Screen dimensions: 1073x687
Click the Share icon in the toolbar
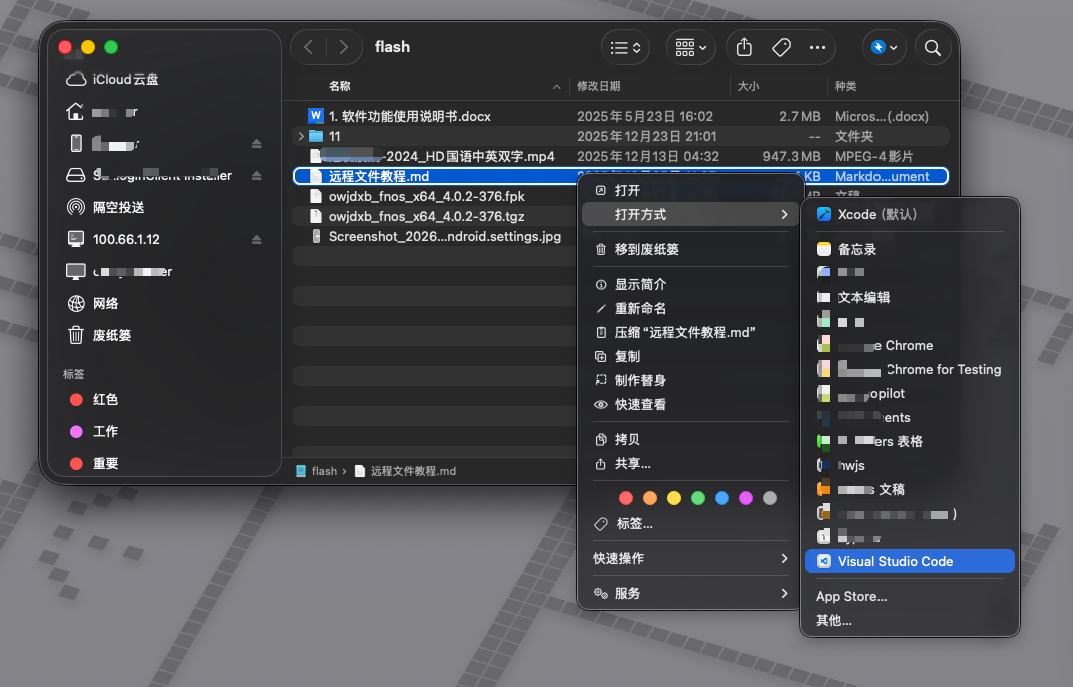pos(743,46)
